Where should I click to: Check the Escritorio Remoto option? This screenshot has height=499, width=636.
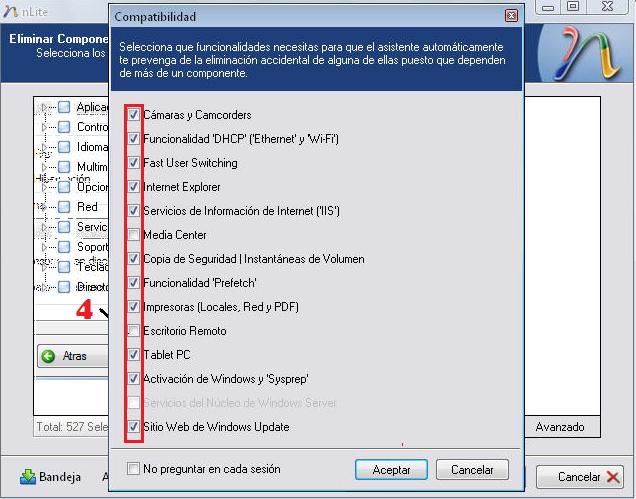point(134,331)
